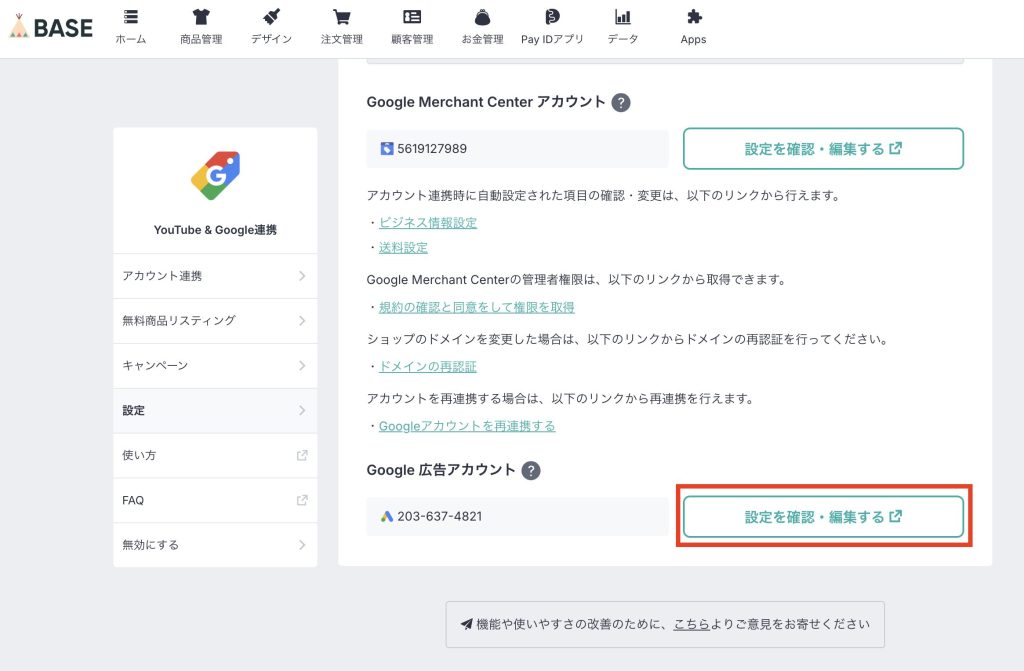
Task: Click the Google Ads ID 203-637-4821 field
Action: [517, 517]
